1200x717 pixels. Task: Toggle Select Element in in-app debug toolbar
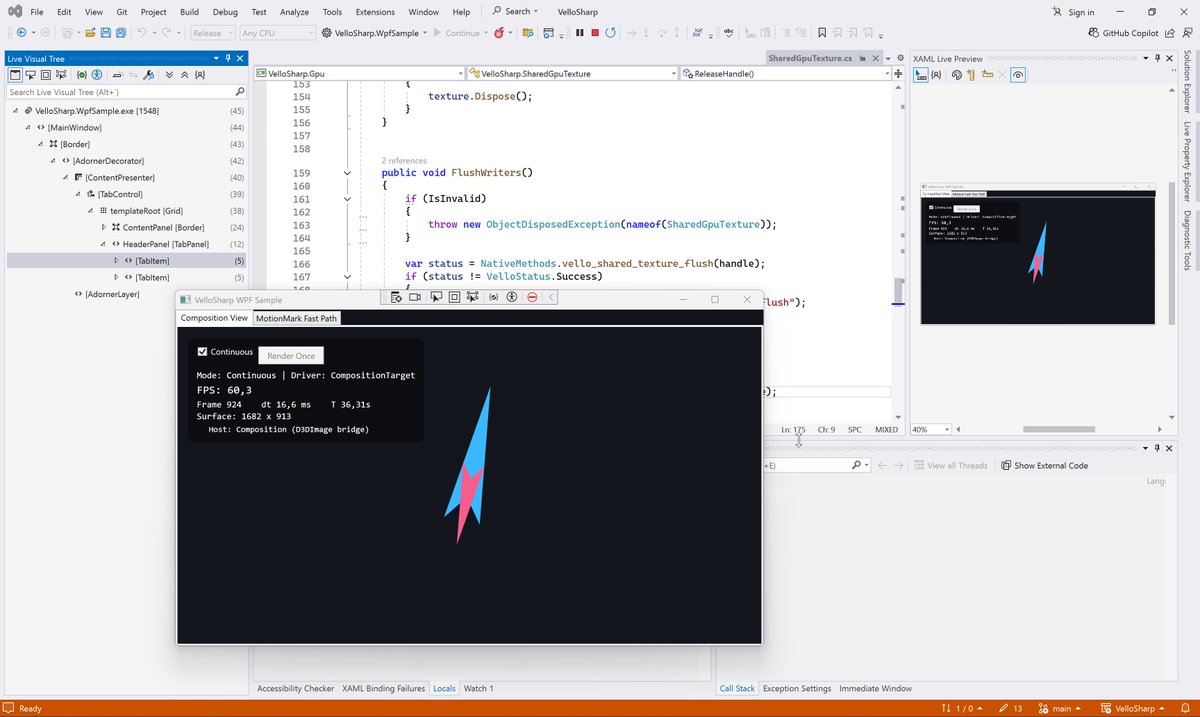pos(435,297)
